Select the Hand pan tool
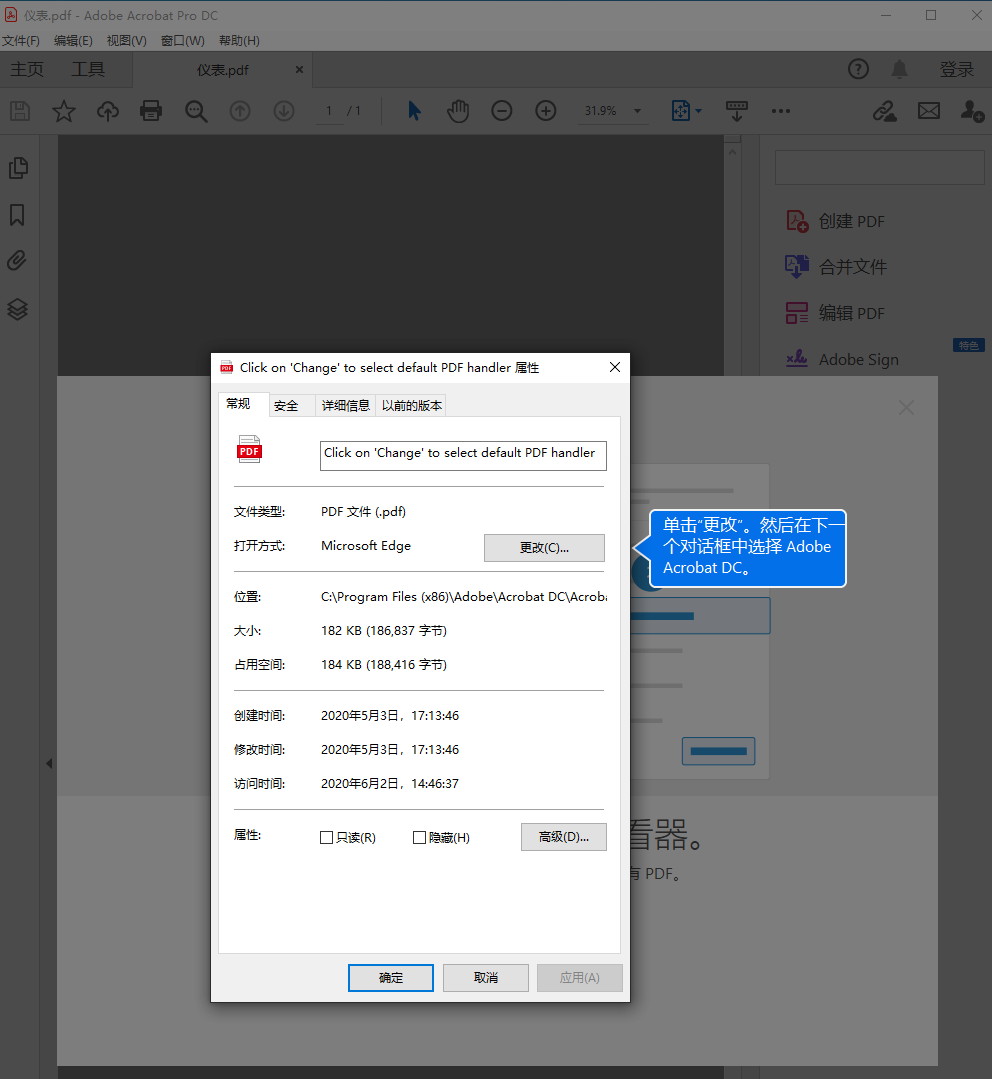 [458, 111]
